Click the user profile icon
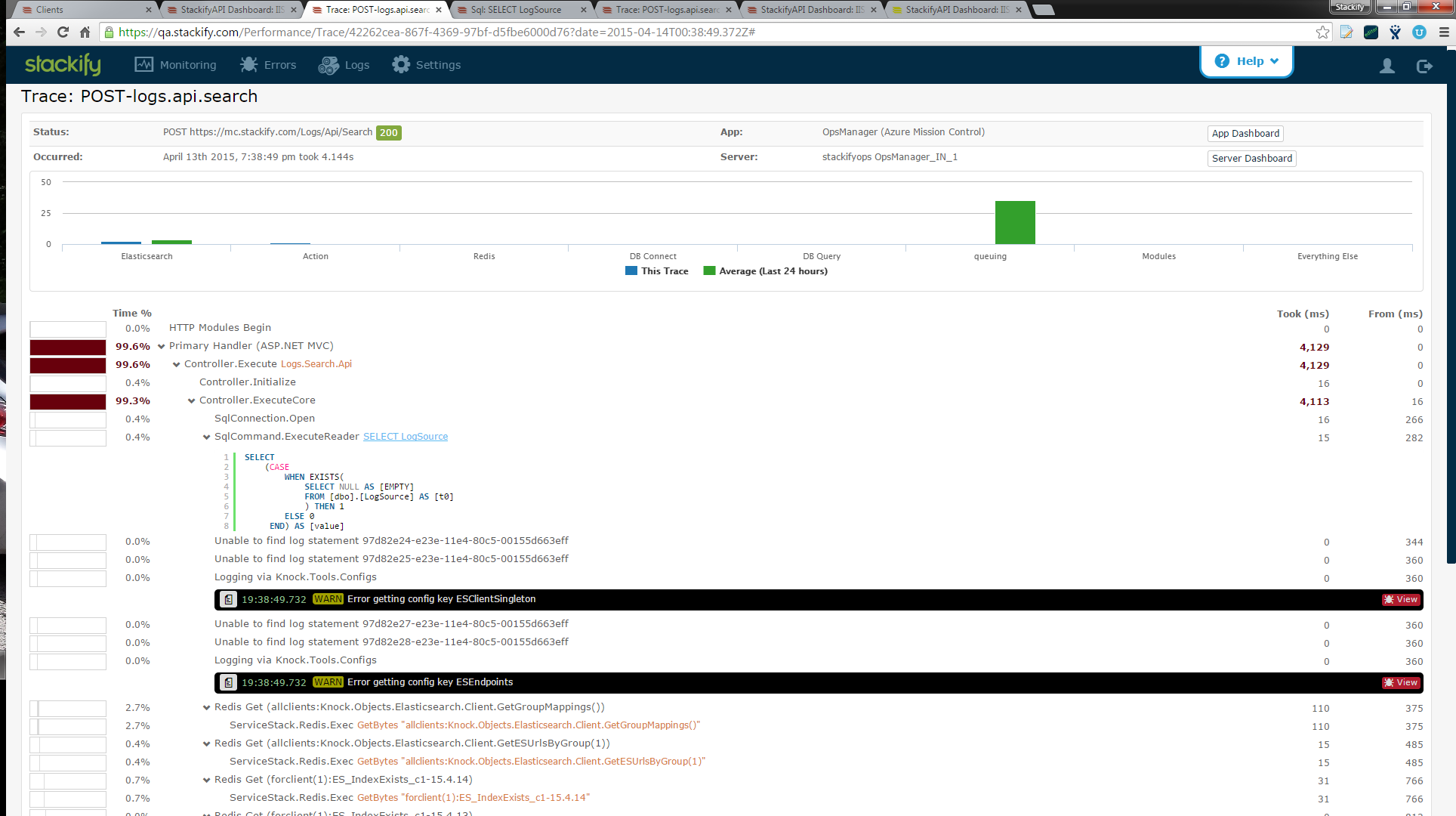 1387,66
